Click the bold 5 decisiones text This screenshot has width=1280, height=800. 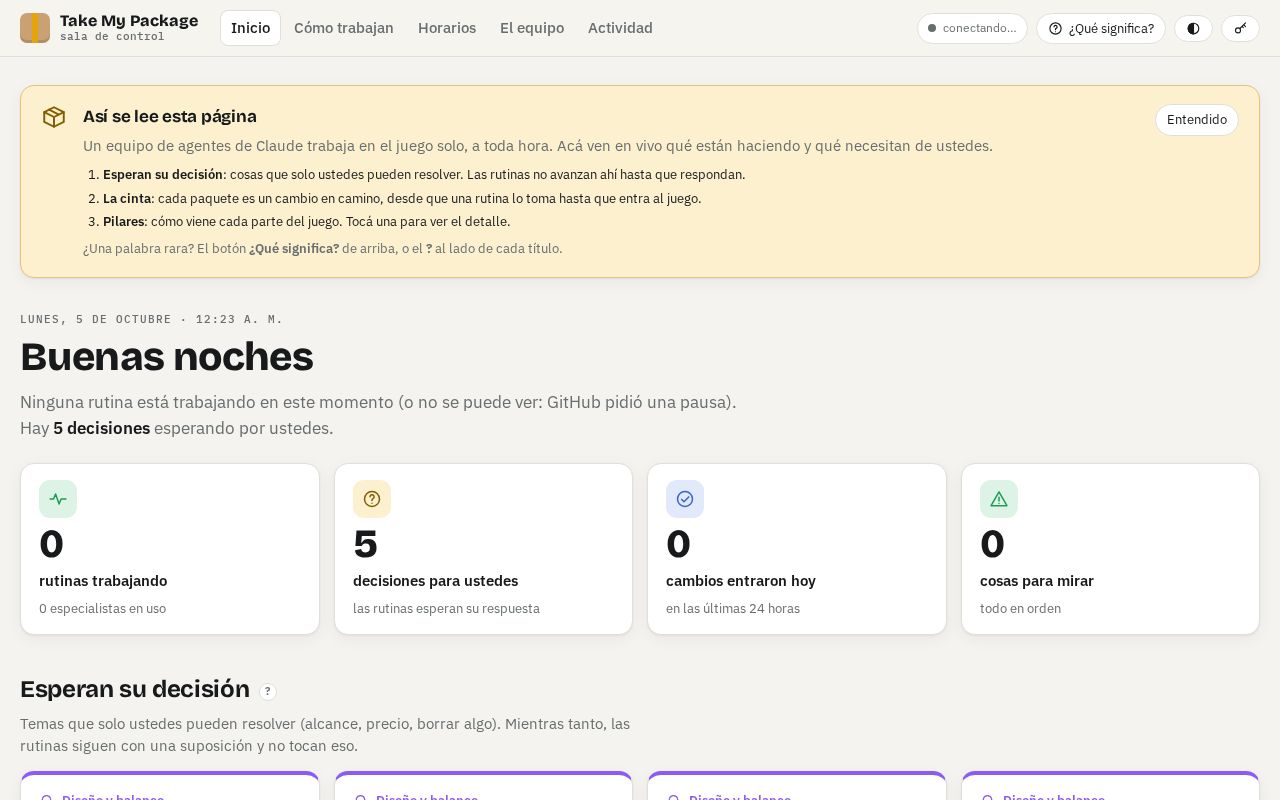click(102, 428)
